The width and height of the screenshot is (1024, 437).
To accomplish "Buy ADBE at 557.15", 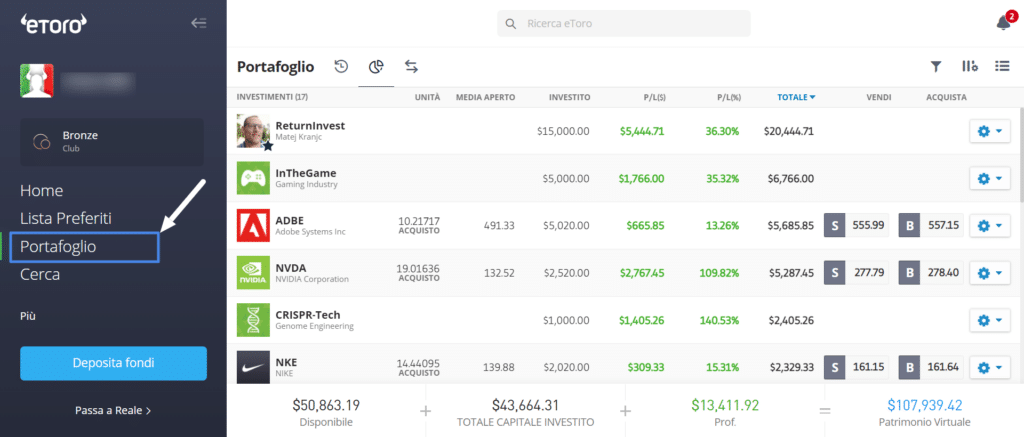I will coord(931,225).
